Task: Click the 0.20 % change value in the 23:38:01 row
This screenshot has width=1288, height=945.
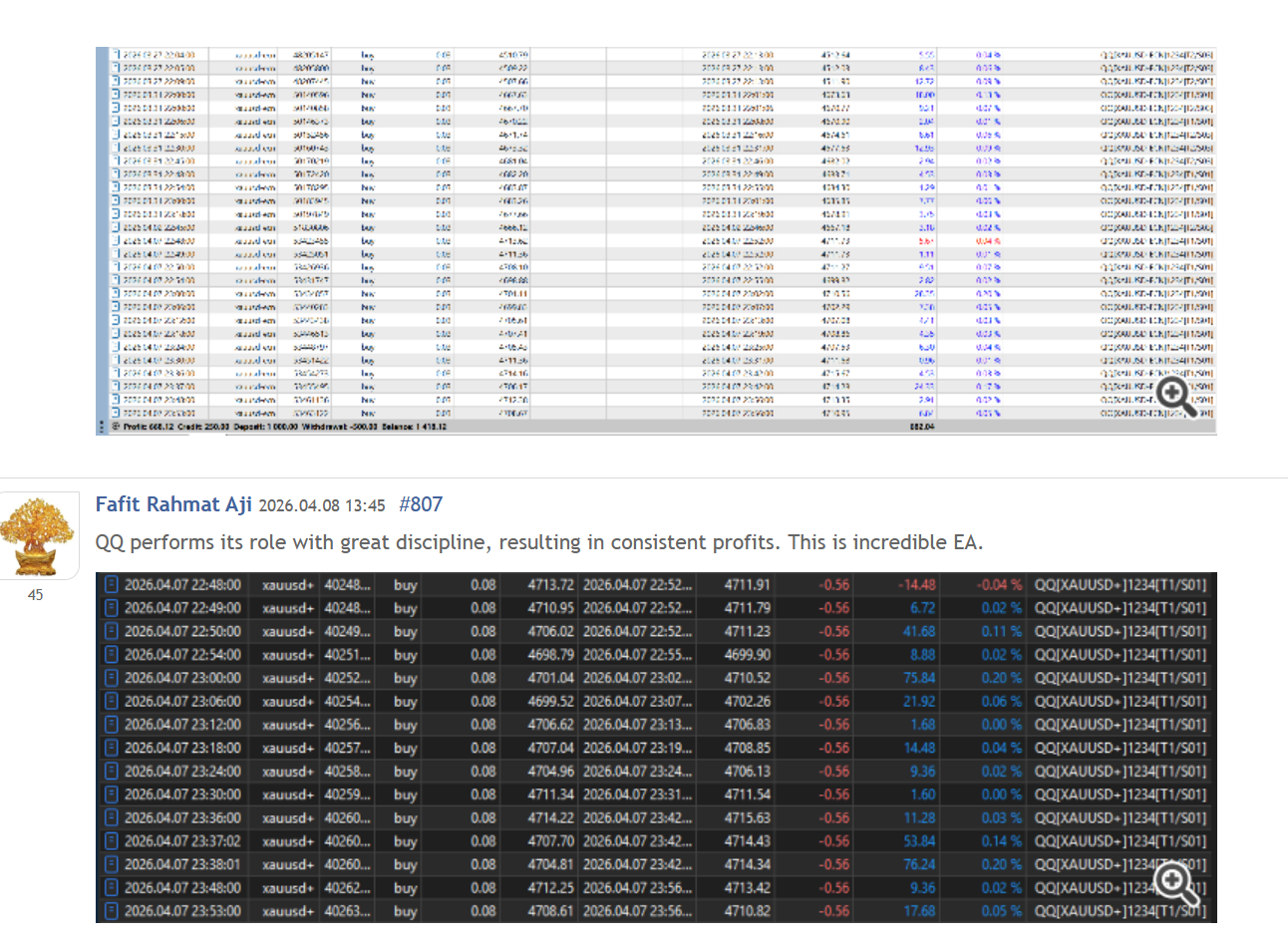Action: pyautogui.click(x=1001, y=864)
